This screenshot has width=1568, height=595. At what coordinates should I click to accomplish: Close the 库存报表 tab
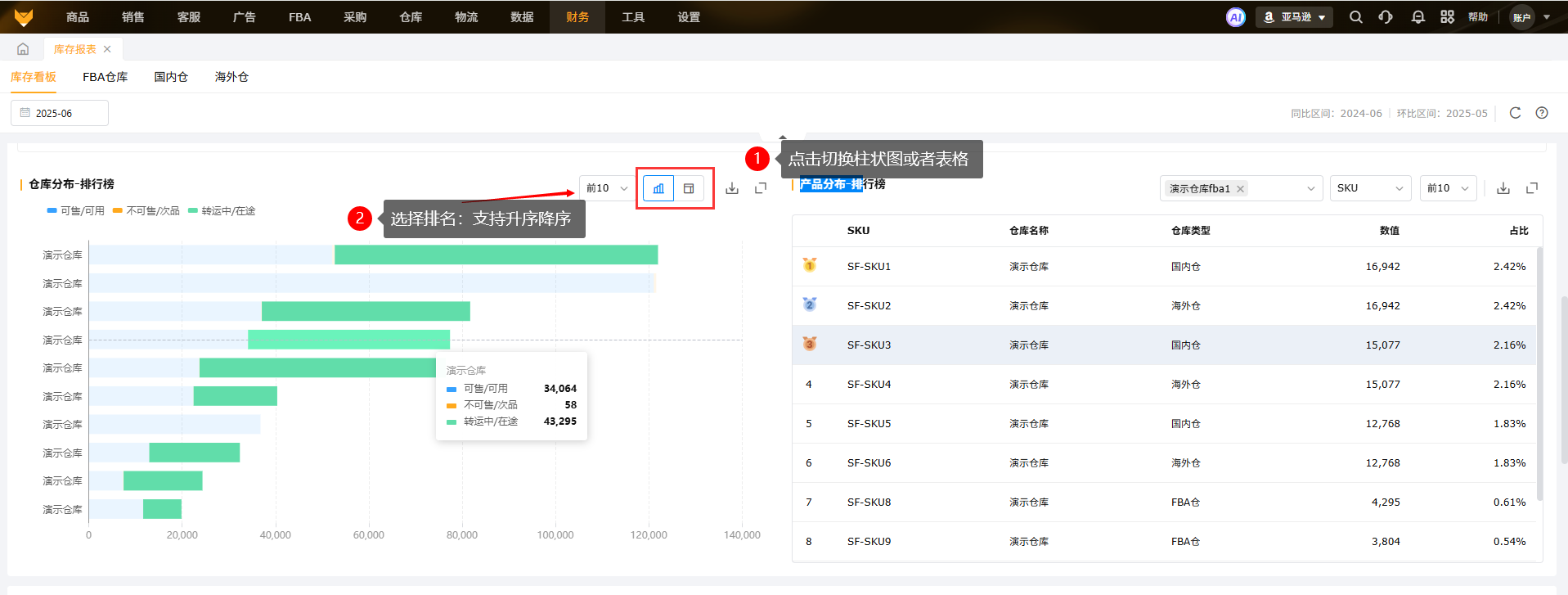107,49
